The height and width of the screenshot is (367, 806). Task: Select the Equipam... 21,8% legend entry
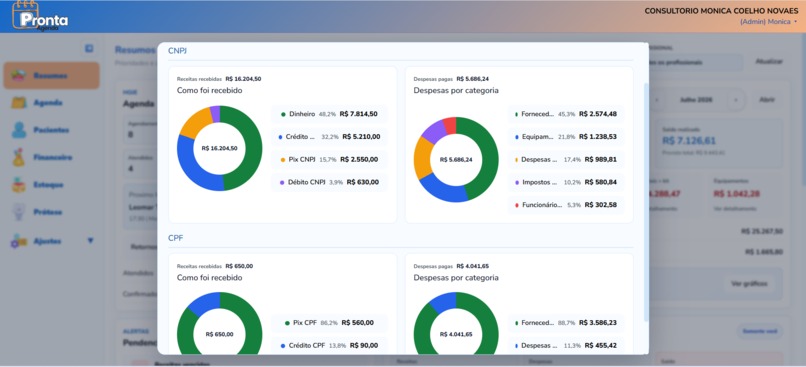tap(566, 137)
